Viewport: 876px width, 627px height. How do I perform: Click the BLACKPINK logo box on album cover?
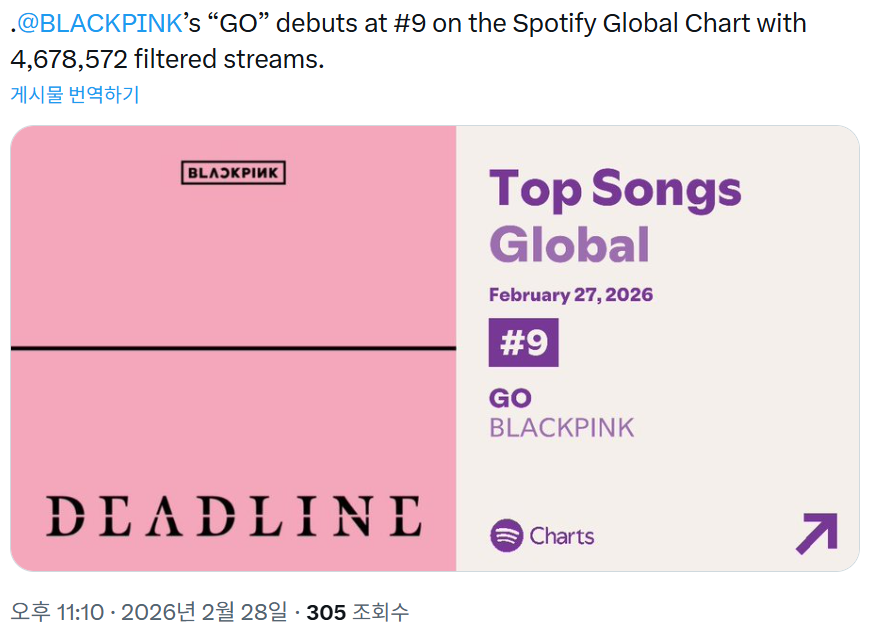234,173
